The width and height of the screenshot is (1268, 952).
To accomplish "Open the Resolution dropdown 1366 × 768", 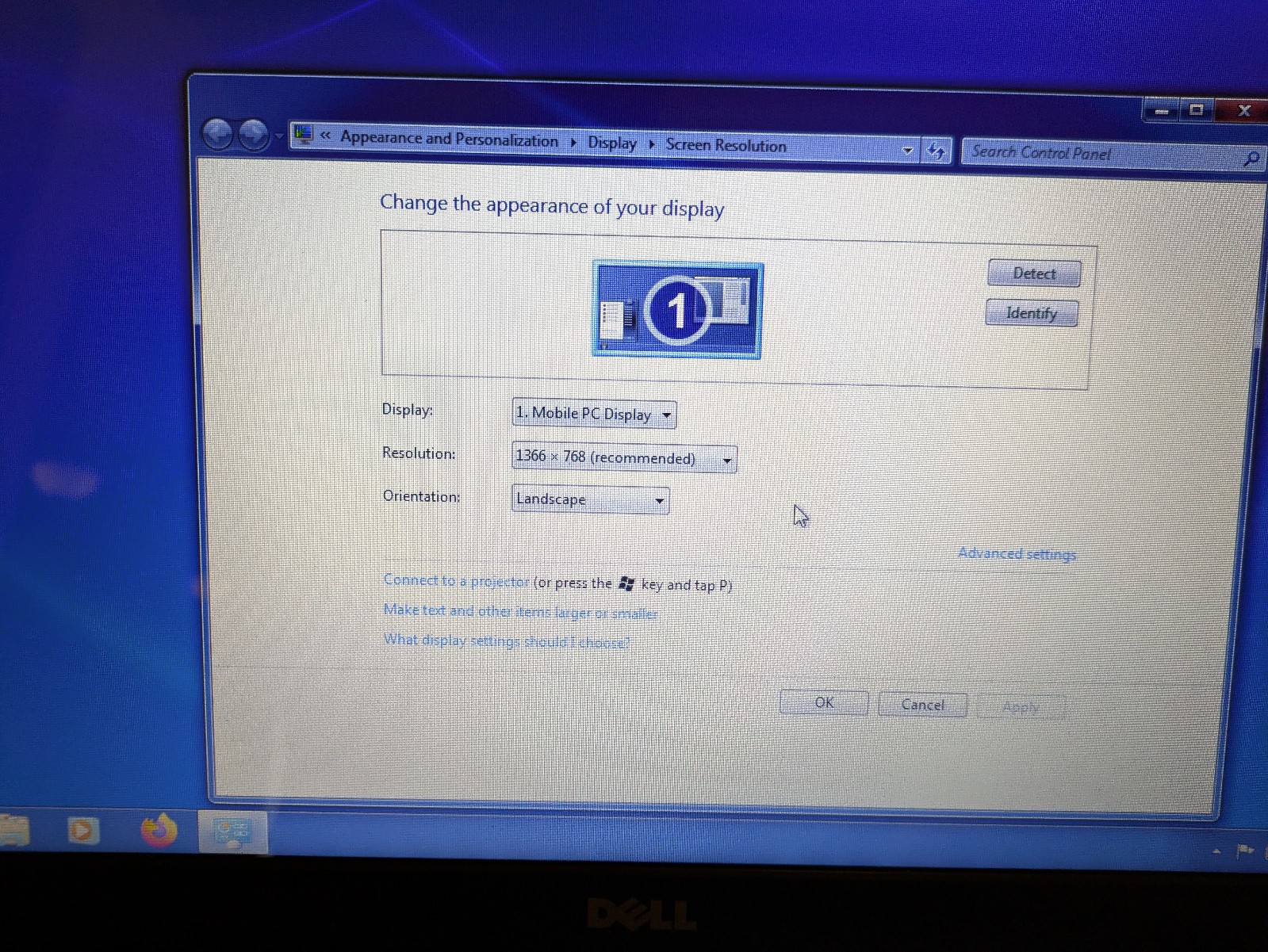I will tap(624, 458).
